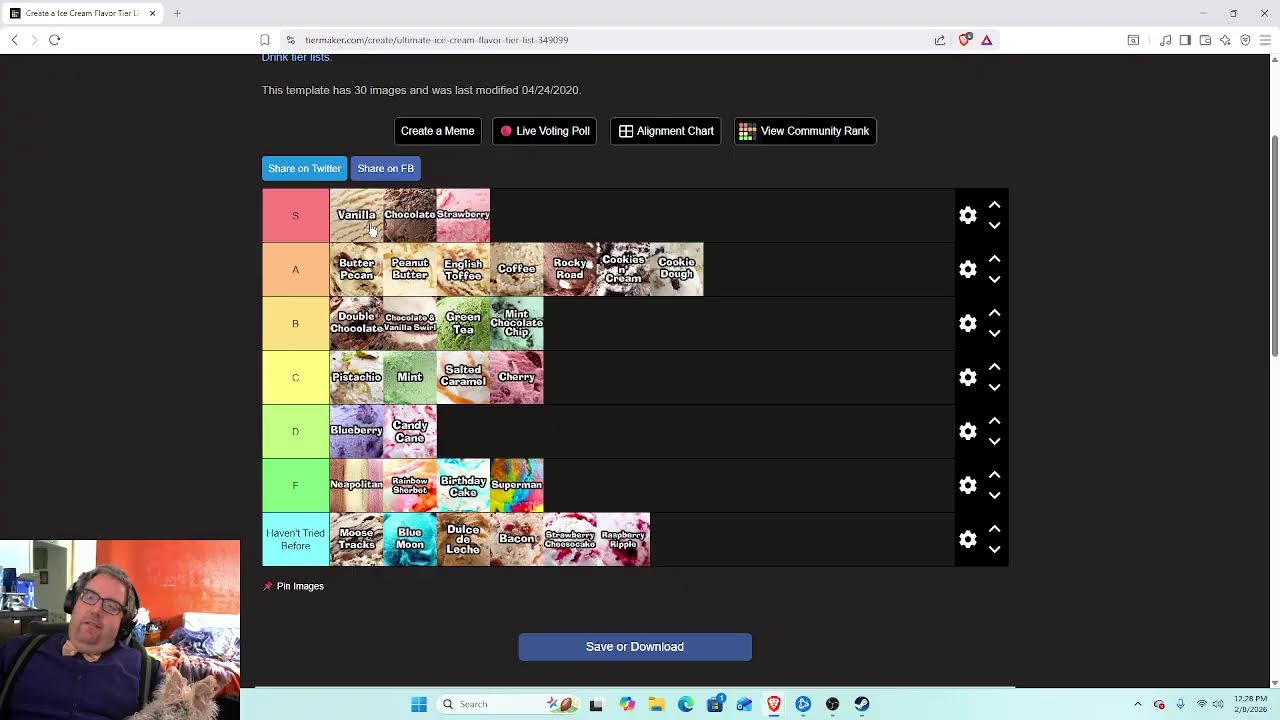View Community Rank

pos(805,131)
